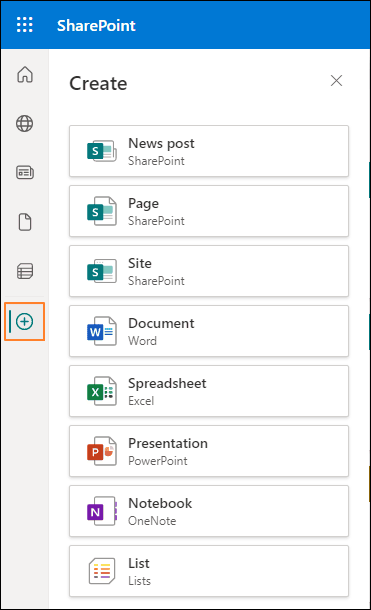Screen dimensions: 371x610
Task: Click the "Create" panel heading
Action: point(98,83)
